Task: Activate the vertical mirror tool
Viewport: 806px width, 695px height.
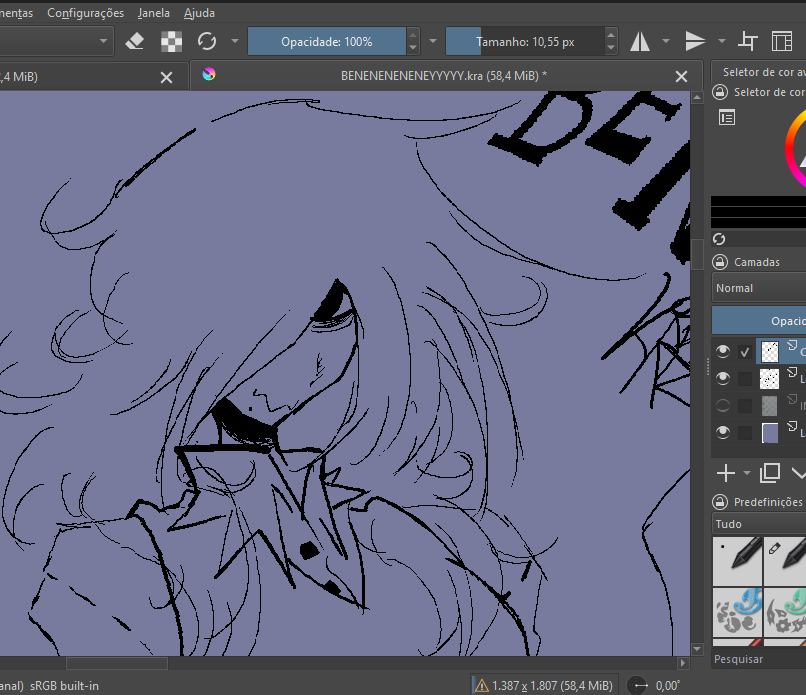Action: (x=695, y=41)
